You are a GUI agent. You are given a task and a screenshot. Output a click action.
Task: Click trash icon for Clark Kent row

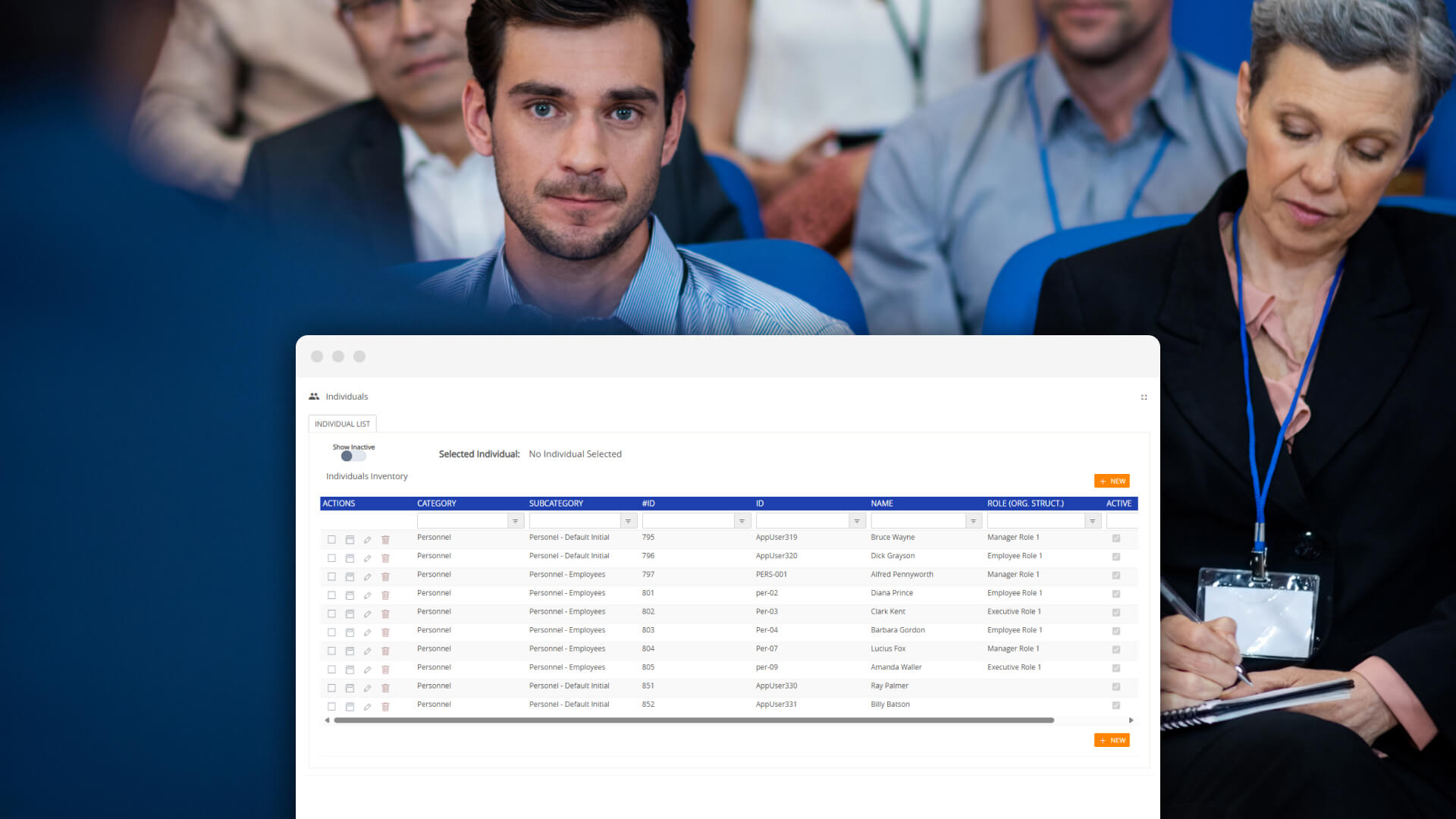click(385, 614)
